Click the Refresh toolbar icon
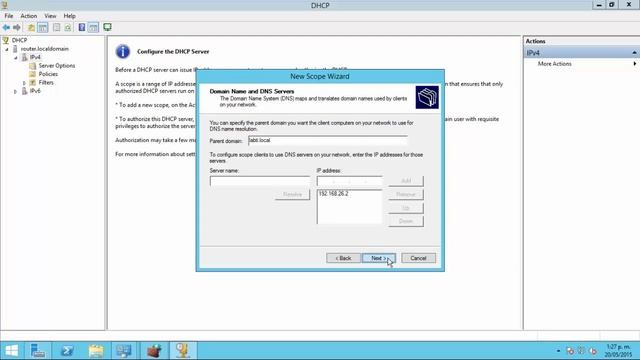Viewport: 640px width, 360px height. click(68, 27)
